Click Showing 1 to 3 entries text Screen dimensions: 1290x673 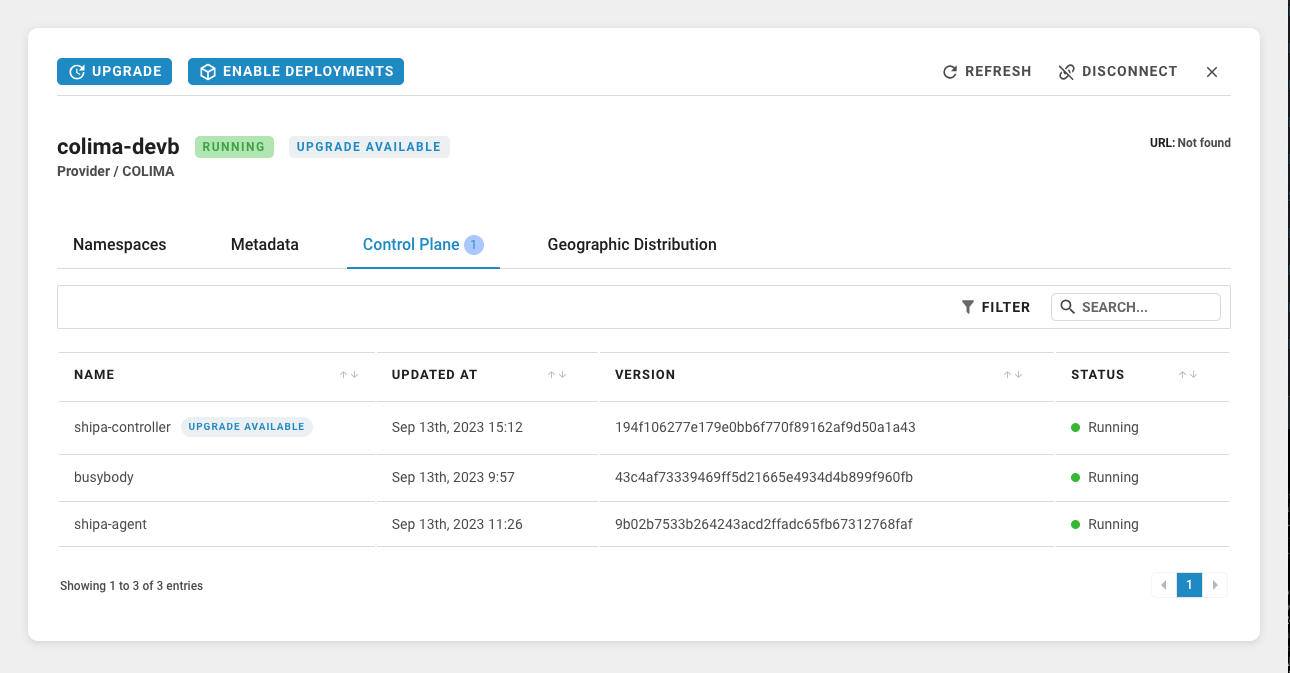point(131,586)
